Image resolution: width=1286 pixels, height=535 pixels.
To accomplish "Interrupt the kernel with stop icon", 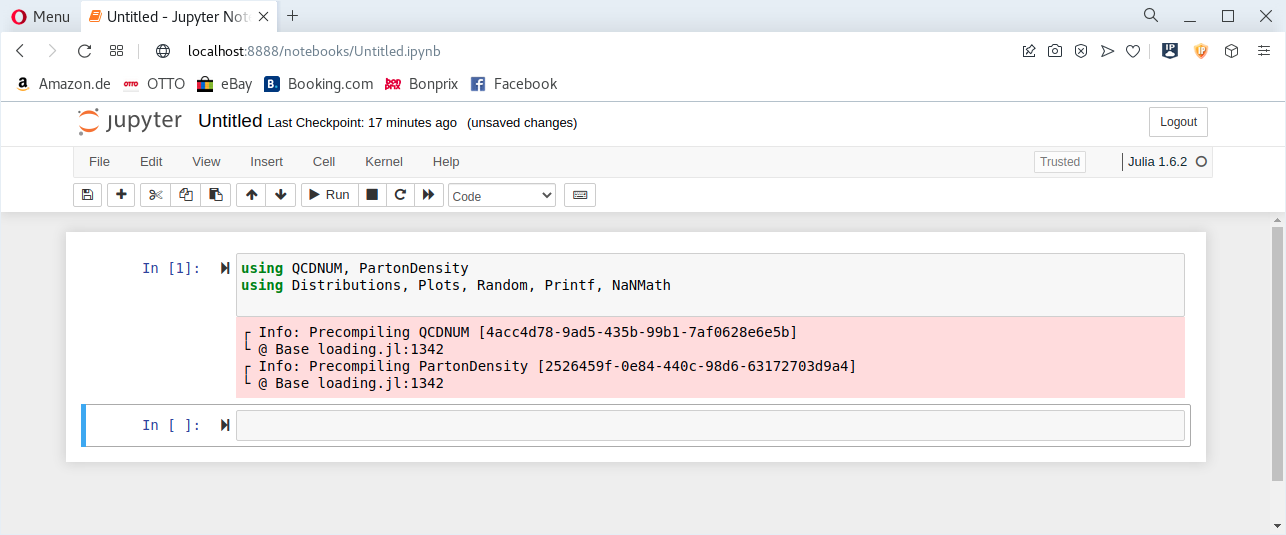I will click(372, 195).
